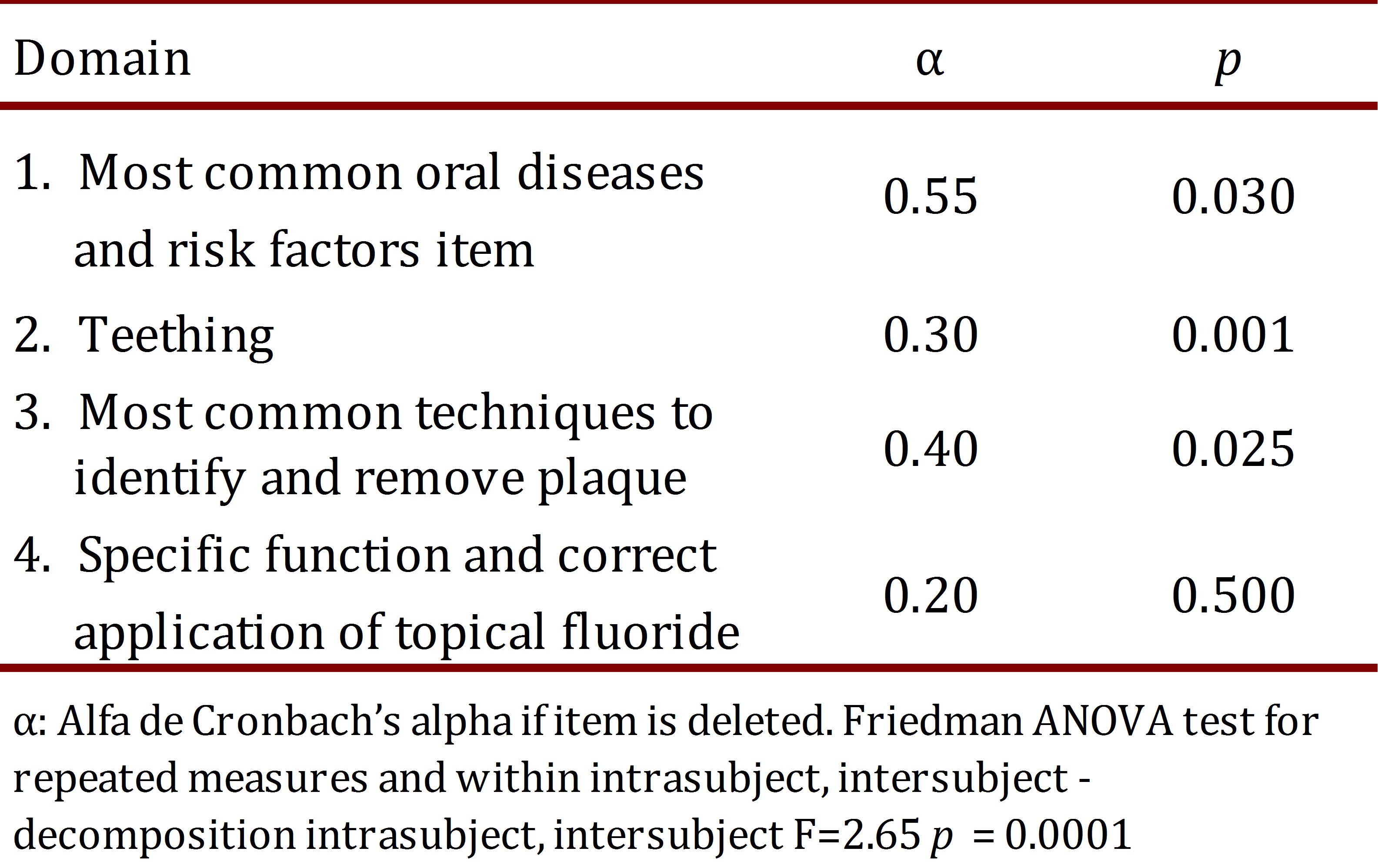Click 'application of topical fluoride' text line
Image resolution: width=1378 pixels, height=868 pixels.
(406, 633)
